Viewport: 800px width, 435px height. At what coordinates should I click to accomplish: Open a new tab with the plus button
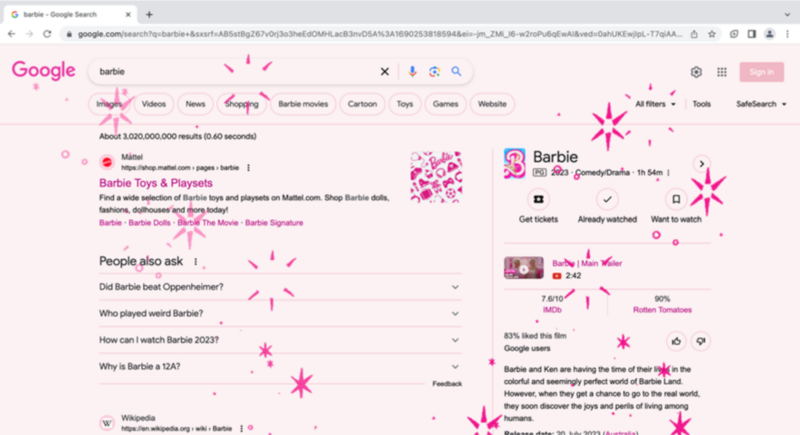(149, 14)
